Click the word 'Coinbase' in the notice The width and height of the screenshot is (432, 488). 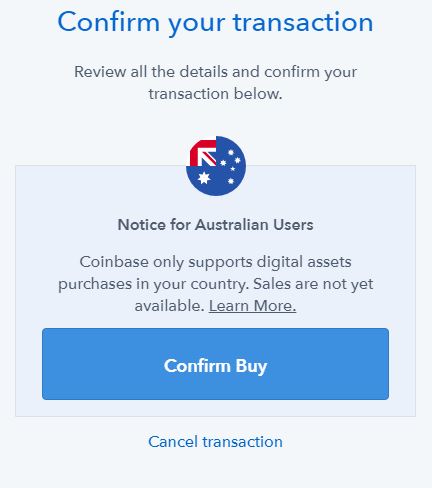click(114, 262)
